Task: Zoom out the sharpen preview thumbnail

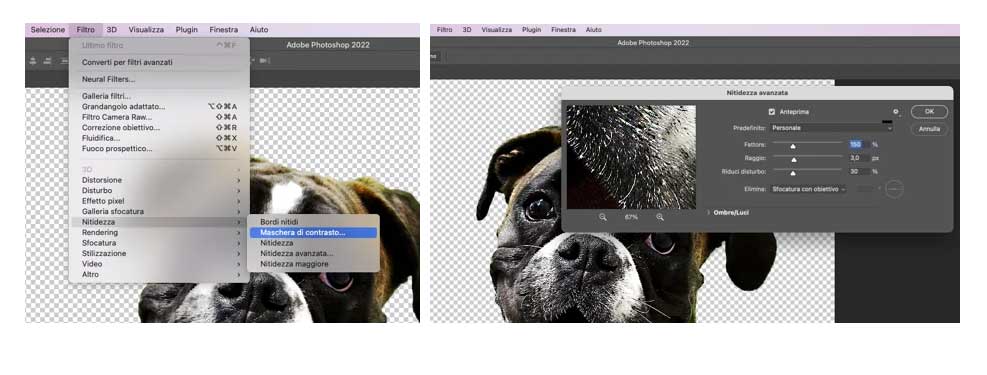Action: 602,216
